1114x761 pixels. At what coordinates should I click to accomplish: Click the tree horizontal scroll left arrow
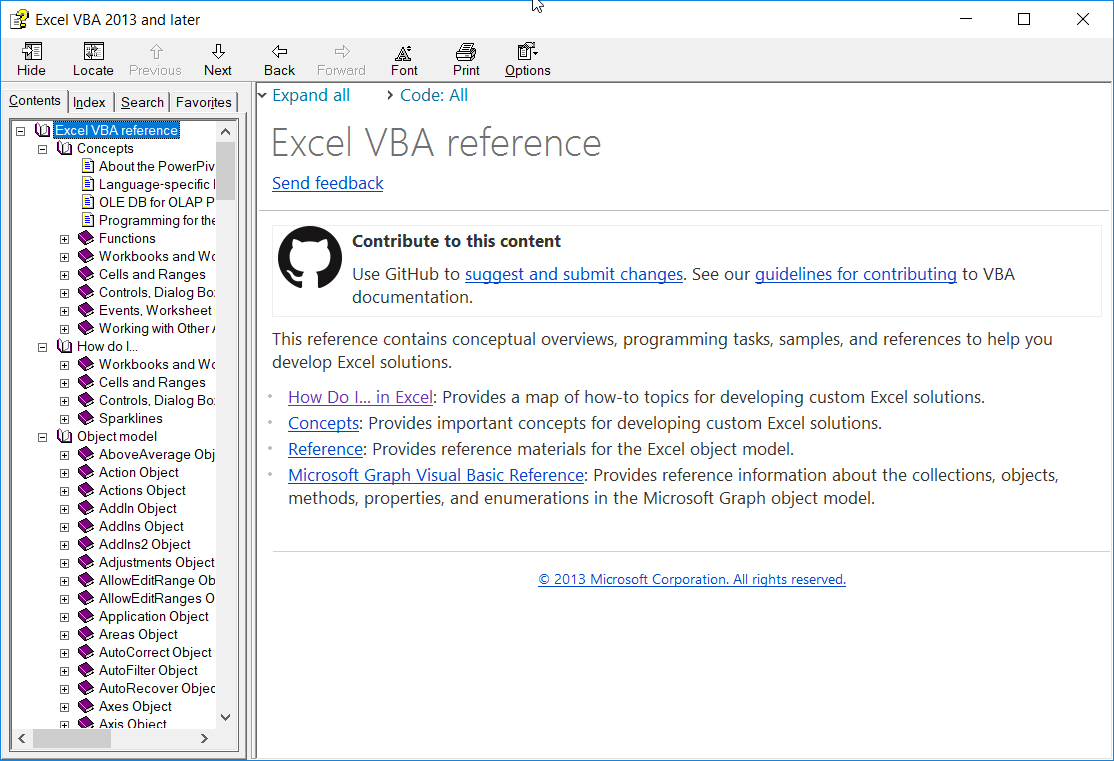pyautogui.click(x=22, y=739)
